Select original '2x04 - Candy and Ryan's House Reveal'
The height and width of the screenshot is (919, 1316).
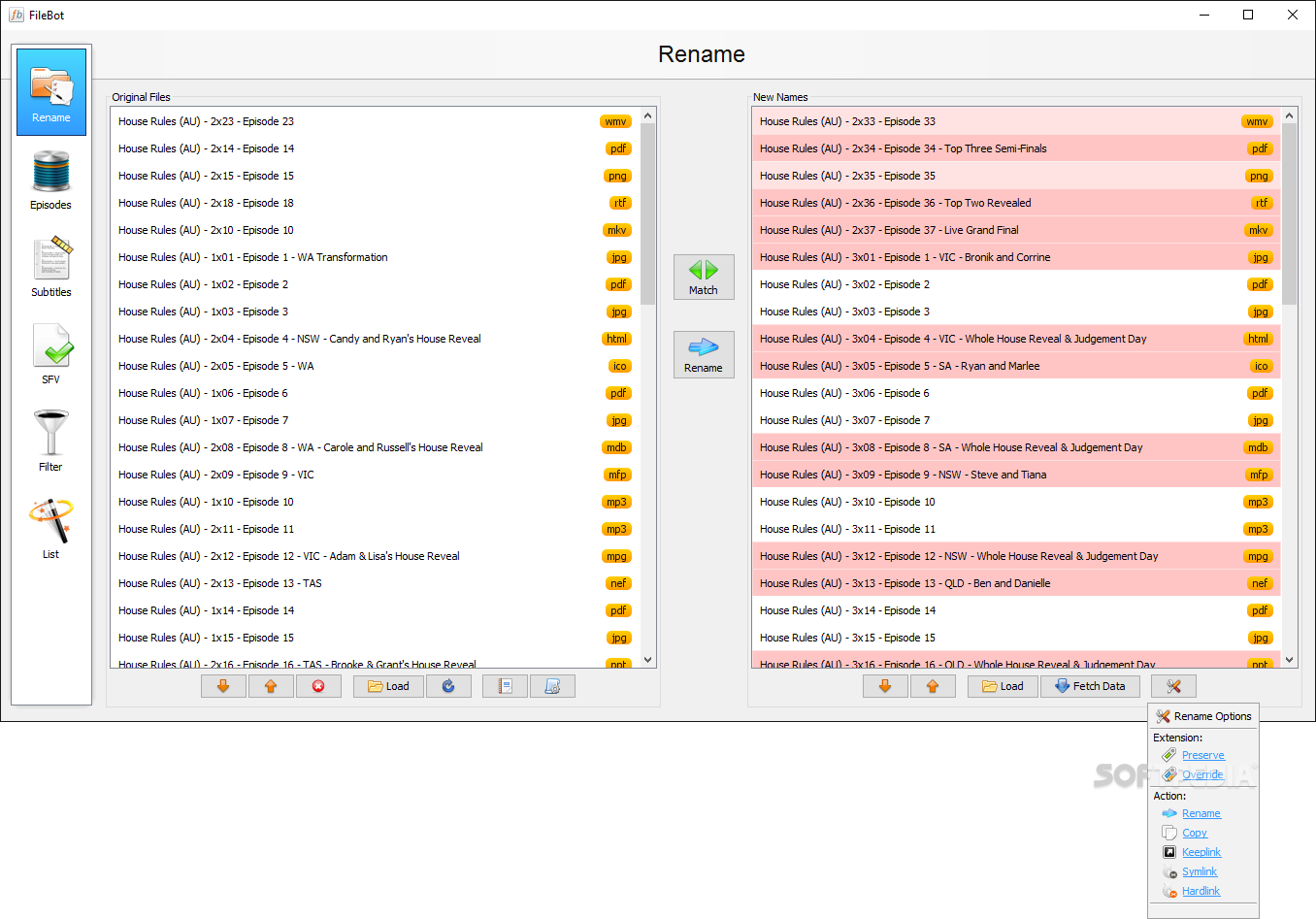375,339
